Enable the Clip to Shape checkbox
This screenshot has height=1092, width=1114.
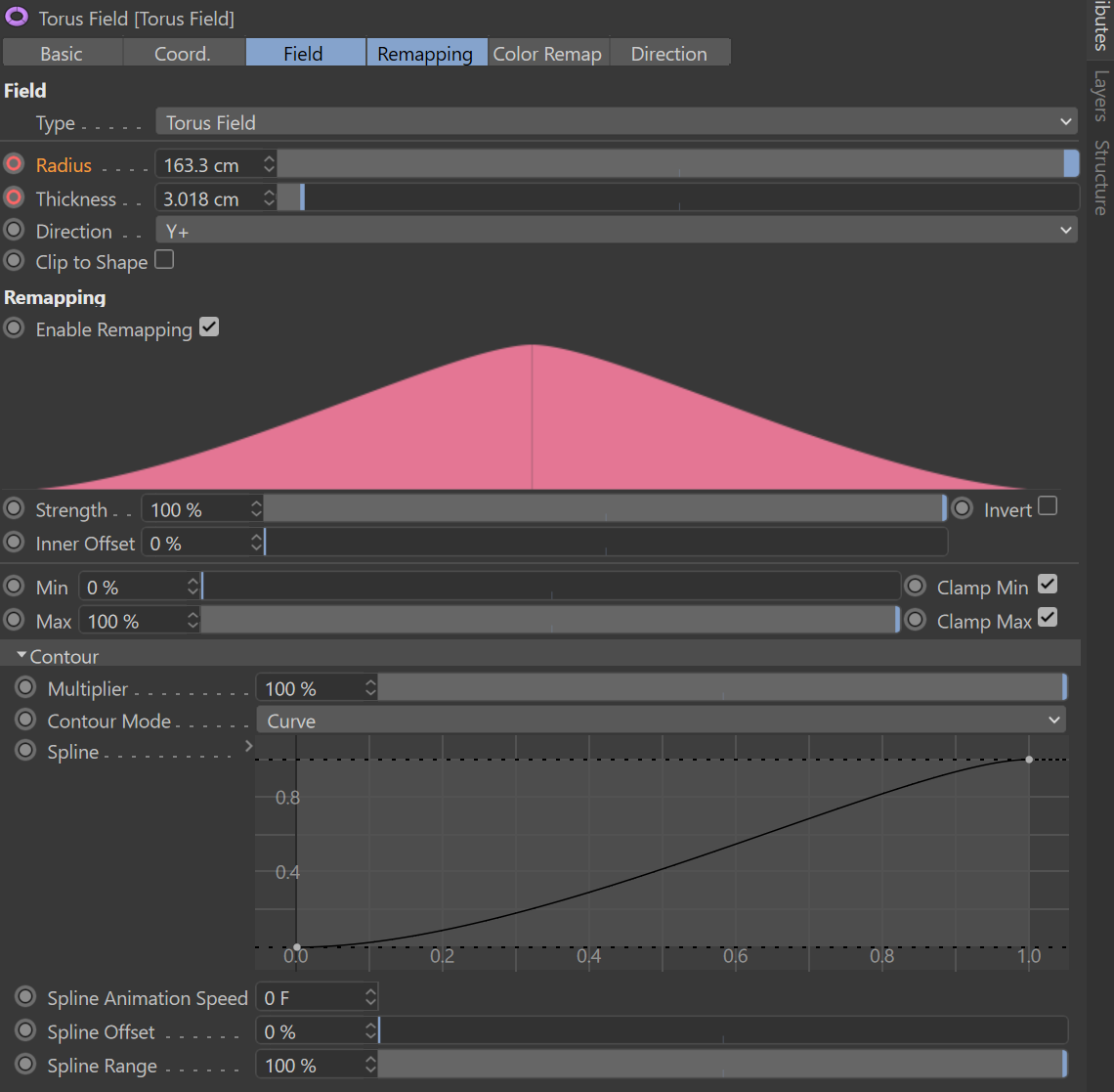pos(164,259)
